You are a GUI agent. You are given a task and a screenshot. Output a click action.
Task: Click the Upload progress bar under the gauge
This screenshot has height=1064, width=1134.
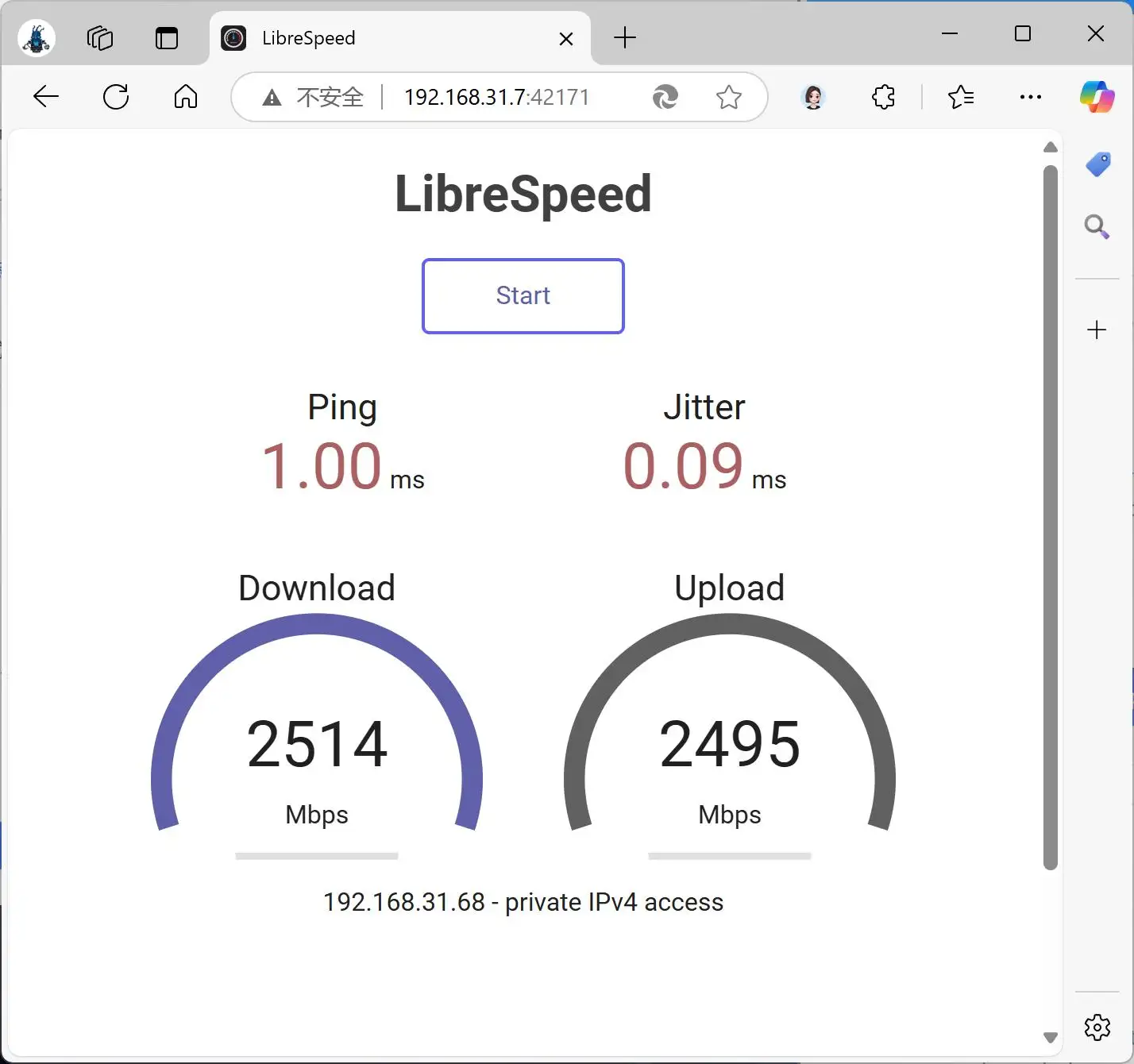click(x=730, y=856)
